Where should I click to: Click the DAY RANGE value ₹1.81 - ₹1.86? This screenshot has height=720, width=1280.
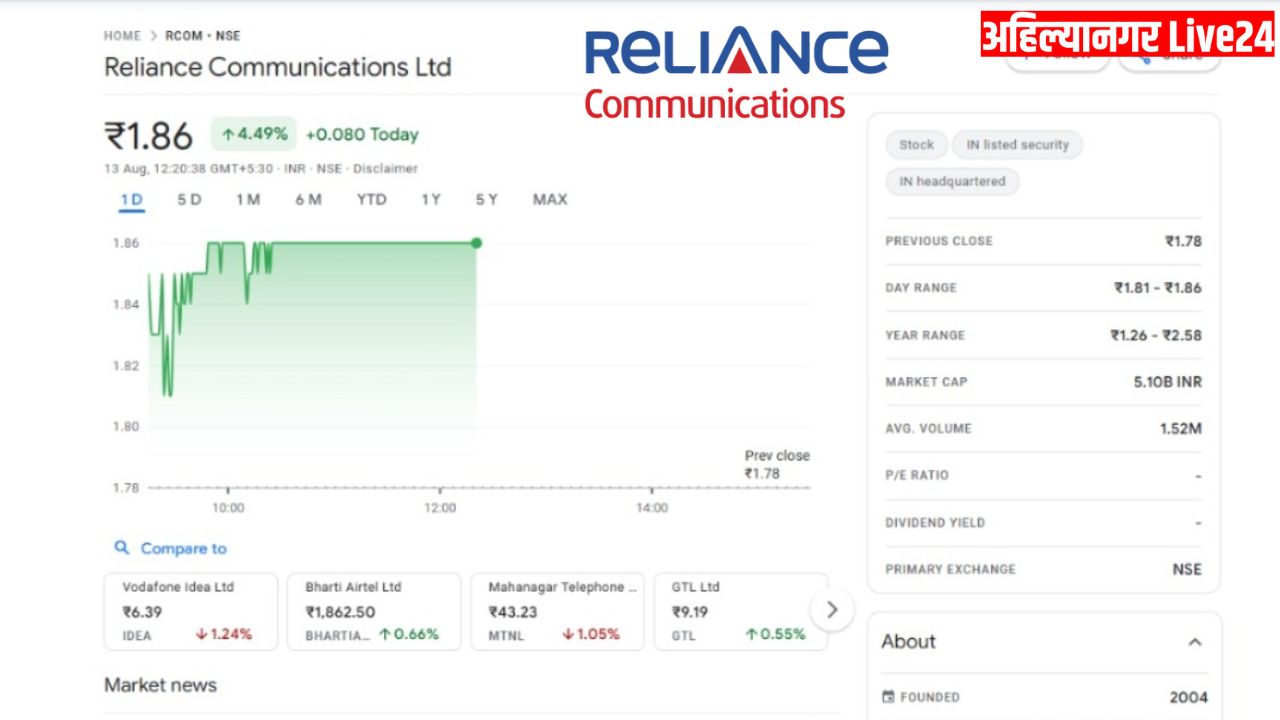click(x=1158, y=288)
